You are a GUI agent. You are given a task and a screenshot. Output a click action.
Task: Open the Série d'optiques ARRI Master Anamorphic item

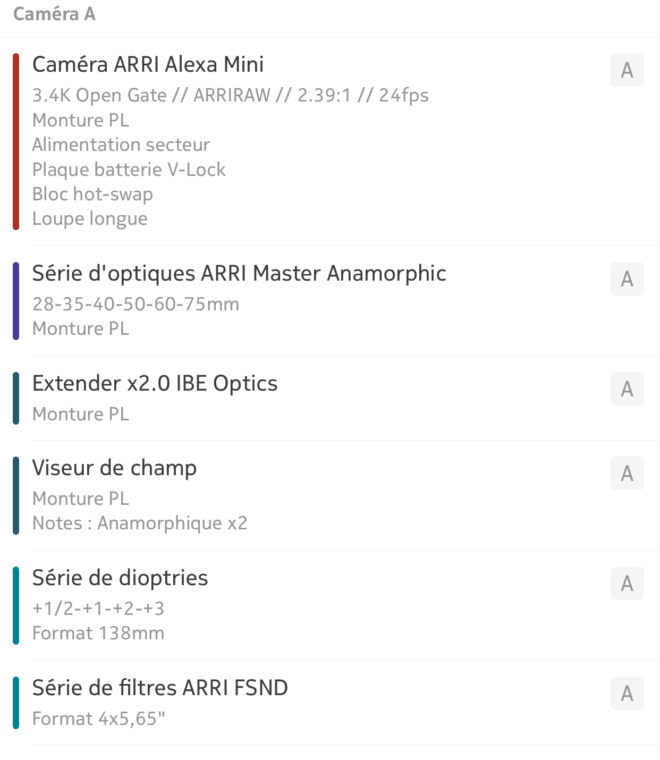[x=330, y=301]
